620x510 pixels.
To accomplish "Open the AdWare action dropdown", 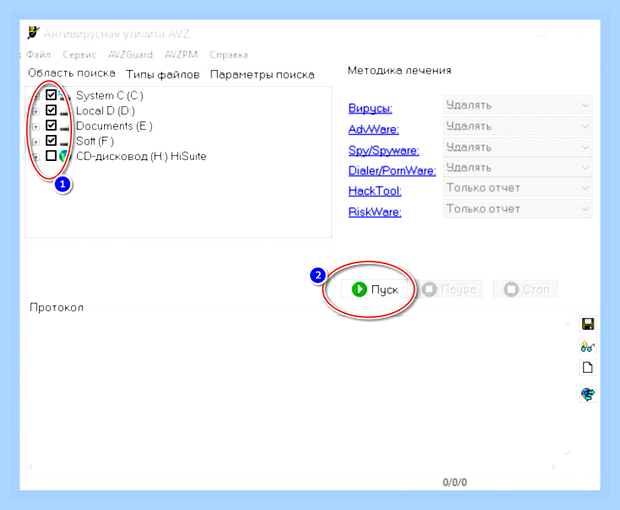I will (518, 126).
